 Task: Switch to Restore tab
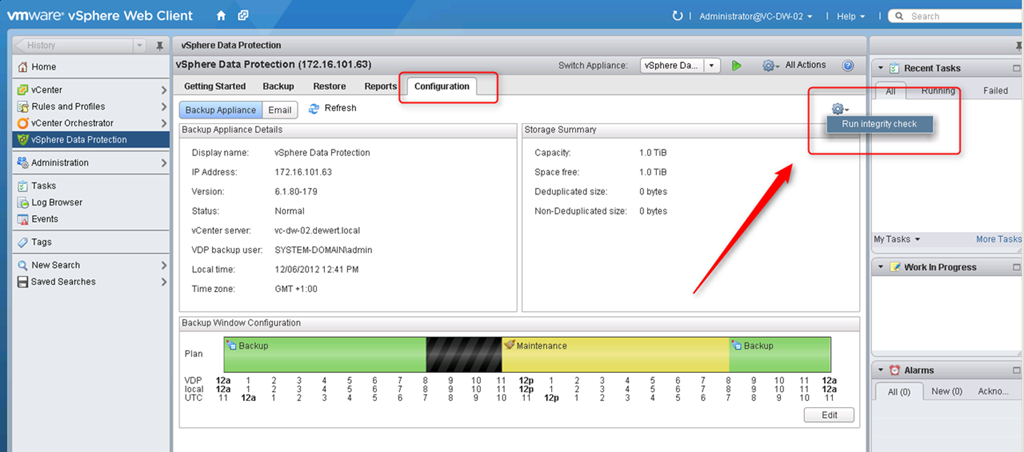click(x=329, y=86)
